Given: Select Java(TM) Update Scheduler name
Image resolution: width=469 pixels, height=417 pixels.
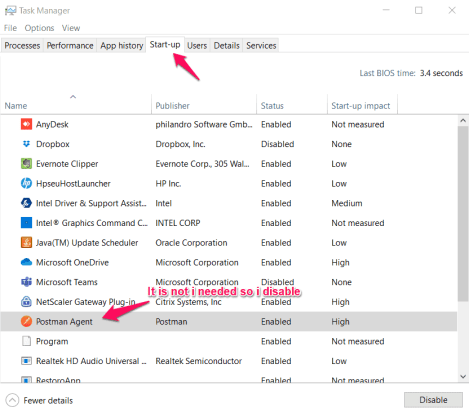Looking at the screenshot, I should (87, 243).
